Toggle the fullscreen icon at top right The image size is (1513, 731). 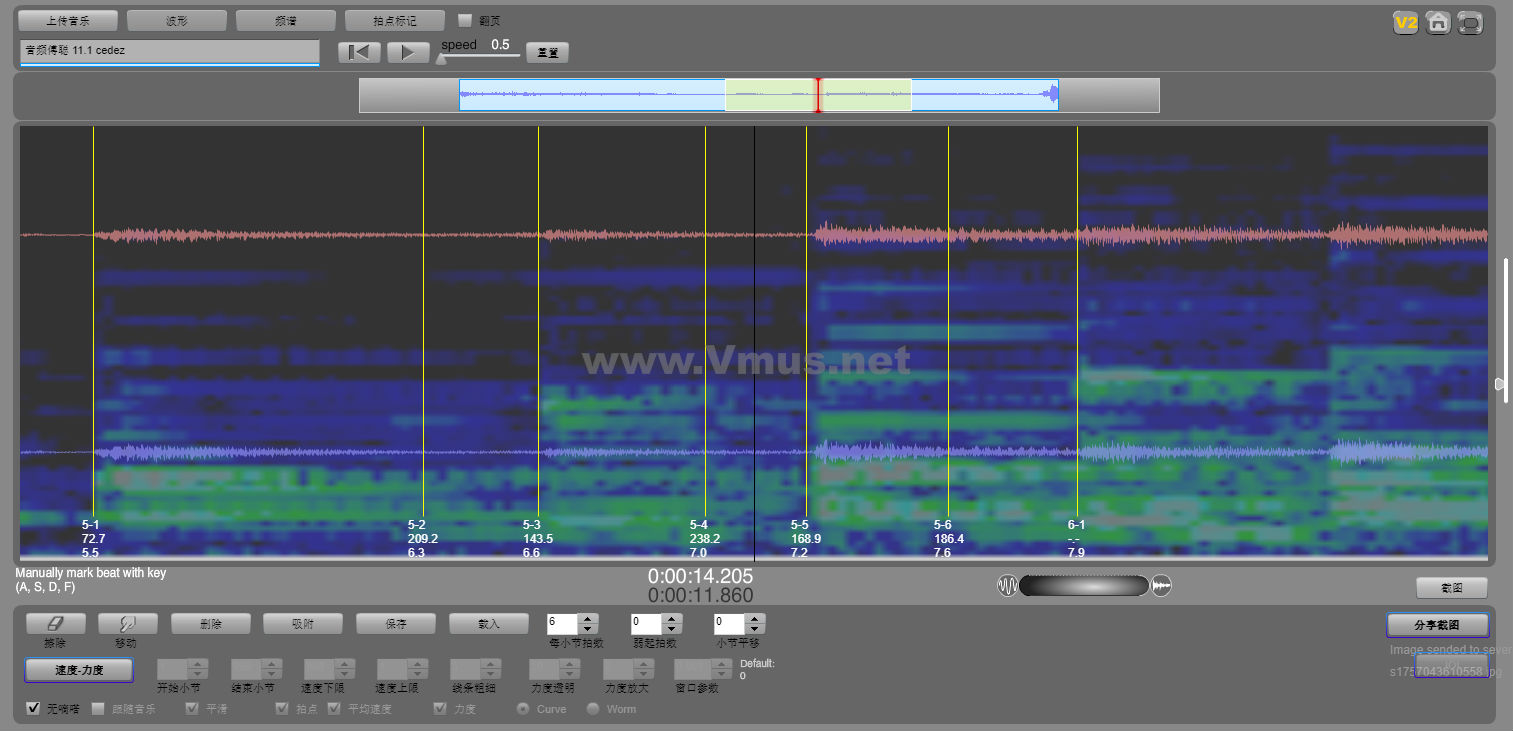(1470, 22)
